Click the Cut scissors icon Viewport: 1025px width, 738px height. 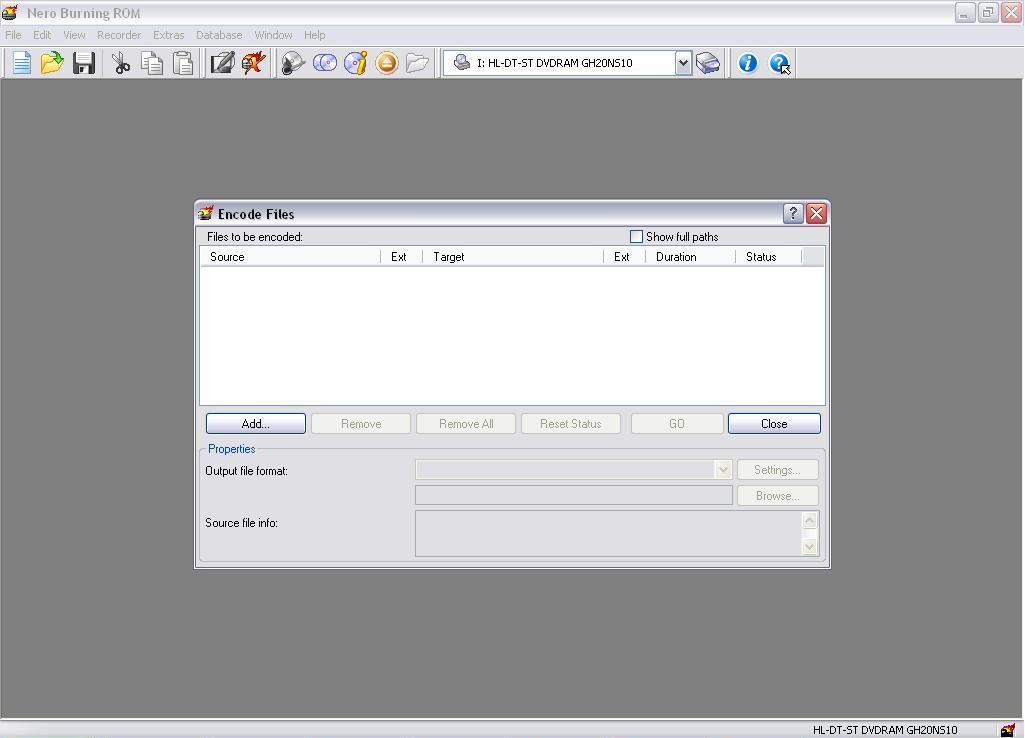coord(121,63)
